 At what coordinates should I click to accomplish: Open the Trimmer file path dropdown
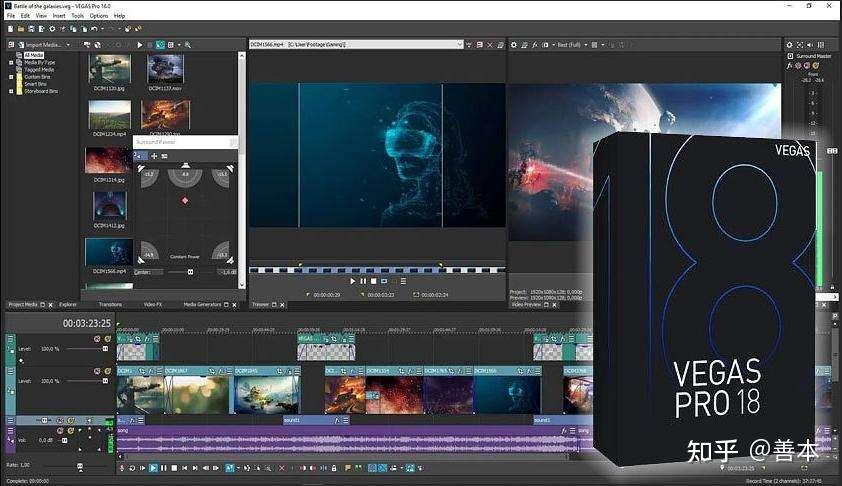point(459,45)
